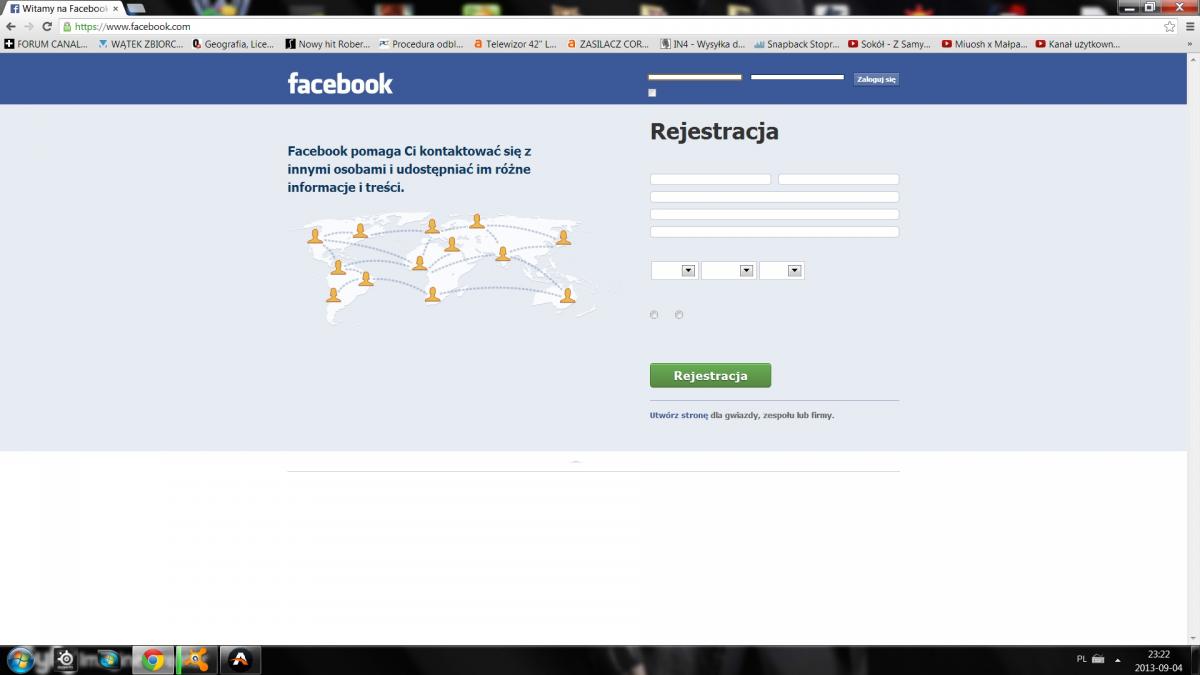Screen dimensions: 1200x675
Task: Focus the right field in the top registration row
Action: point(838,179)
